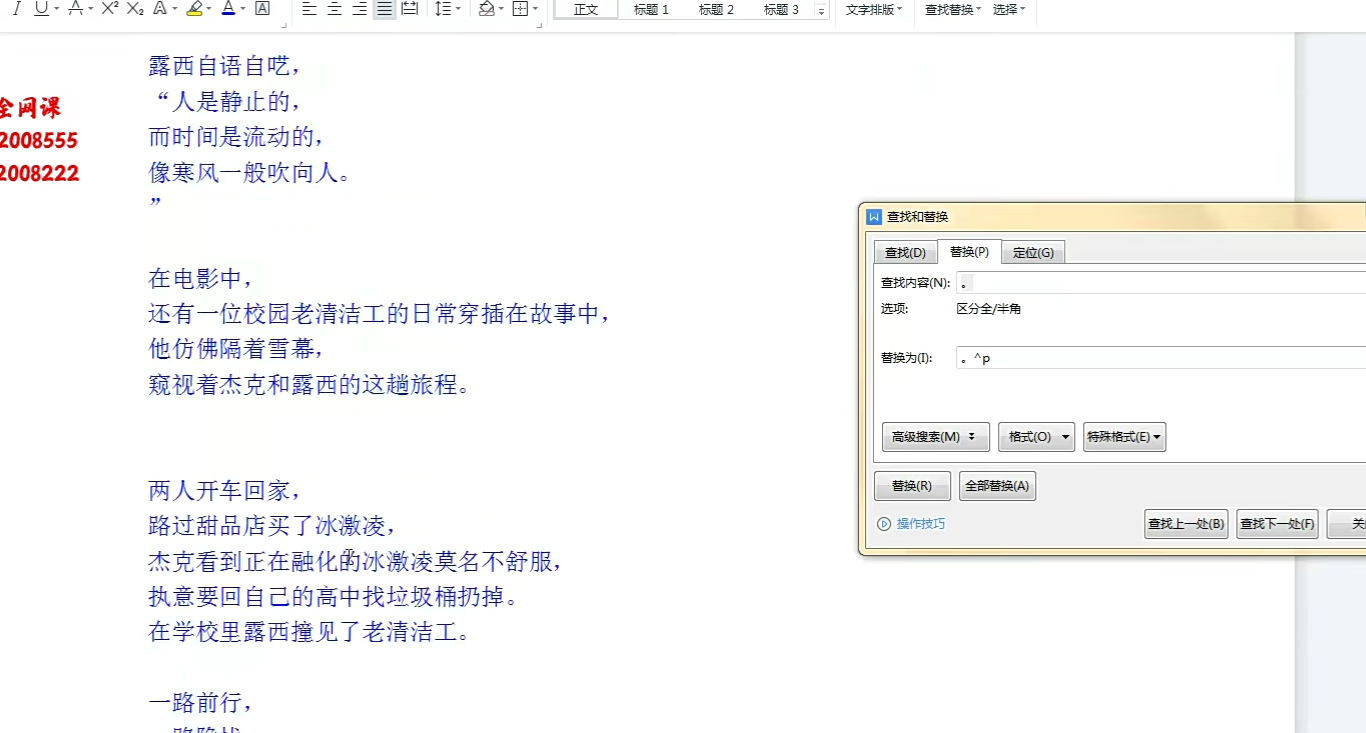Click the line 在电影中，
This screenshot has width=1366, height=733.
tap(201, 278)
